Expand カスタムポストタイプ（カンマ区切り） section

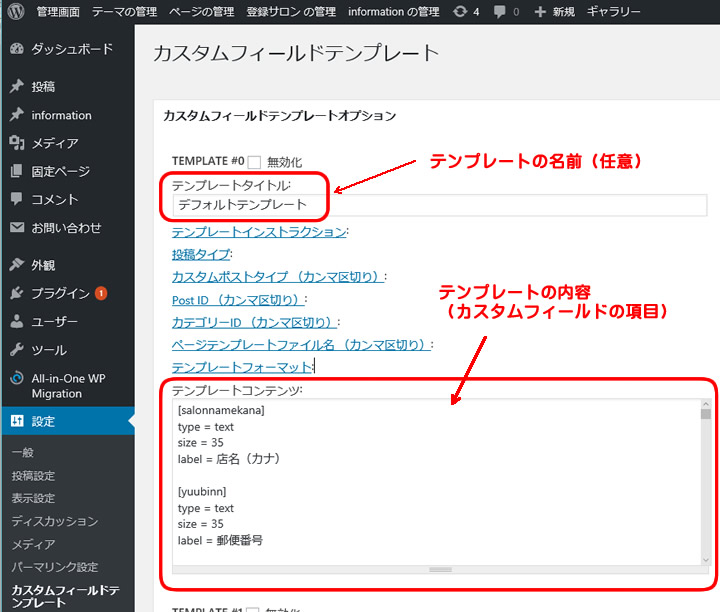(x=278, y=277)
